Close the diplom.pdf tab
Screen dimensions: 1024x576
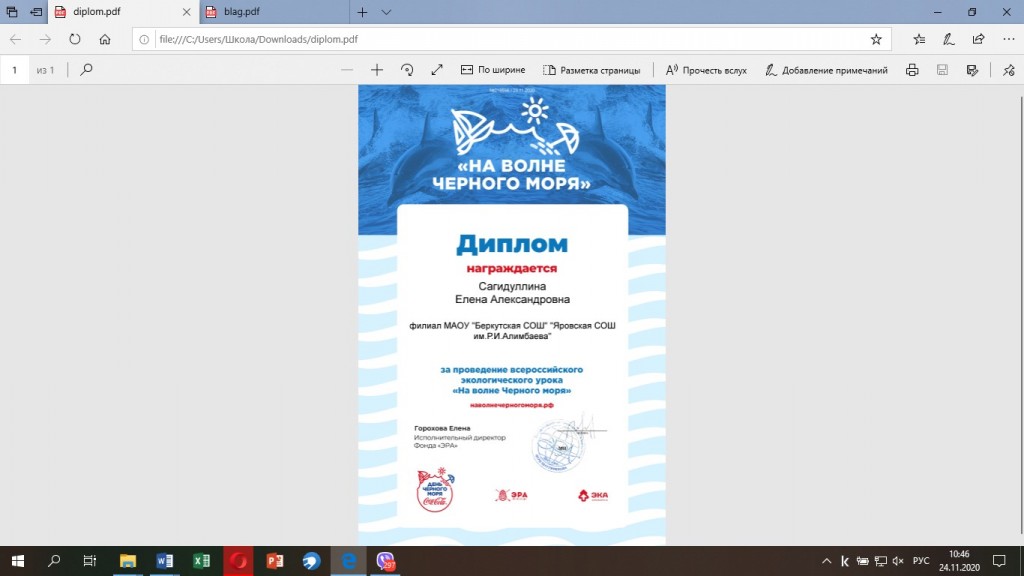click(x=185, y=12)
